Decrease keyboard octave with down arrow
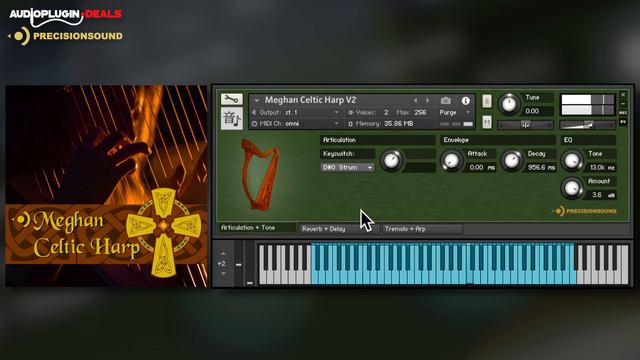Screen dimensions: 640x360 pyautogui.click(x=223, y=273)
